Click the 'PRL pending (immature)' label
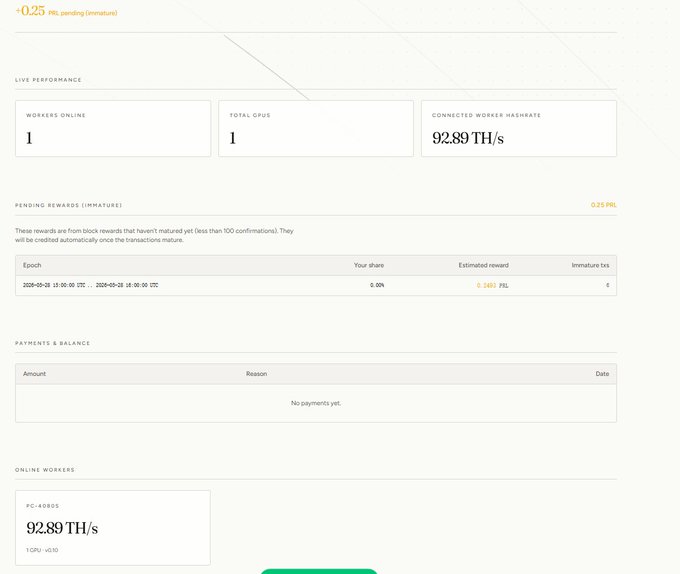 [x=82, y=13]
